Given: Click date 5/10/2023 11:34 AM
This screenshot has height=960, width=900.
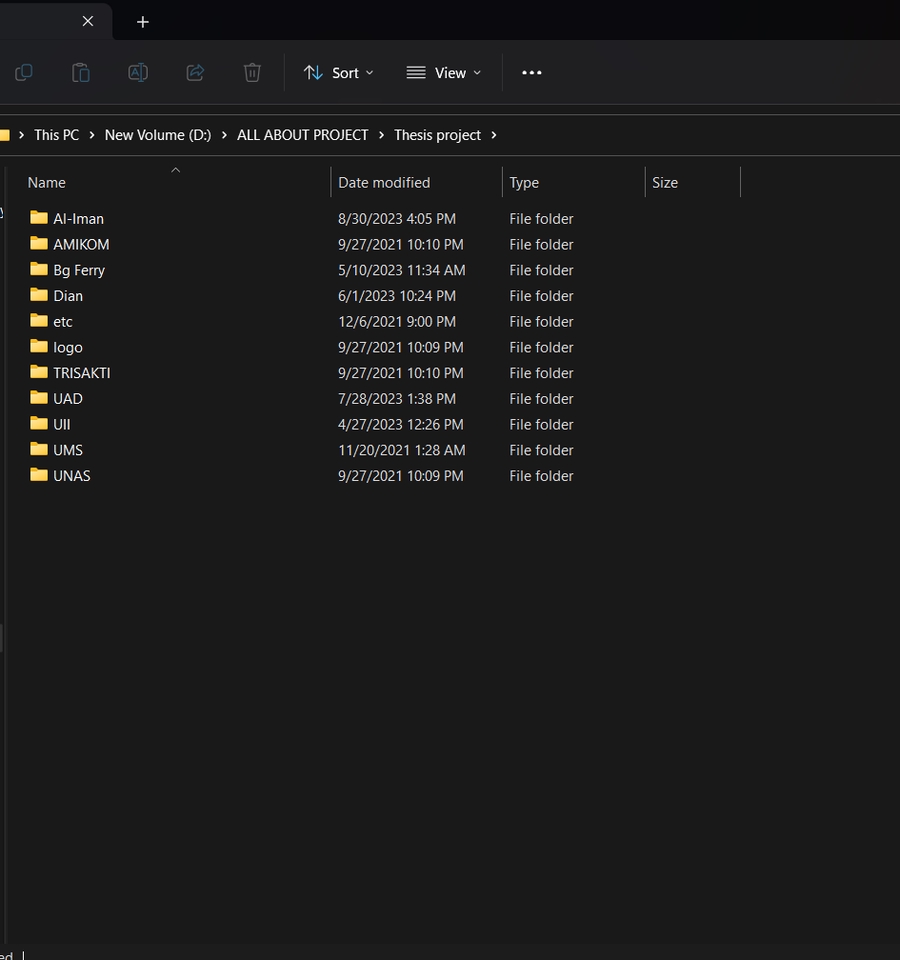Looking at the screenshot, I should (x=402, y=270).
